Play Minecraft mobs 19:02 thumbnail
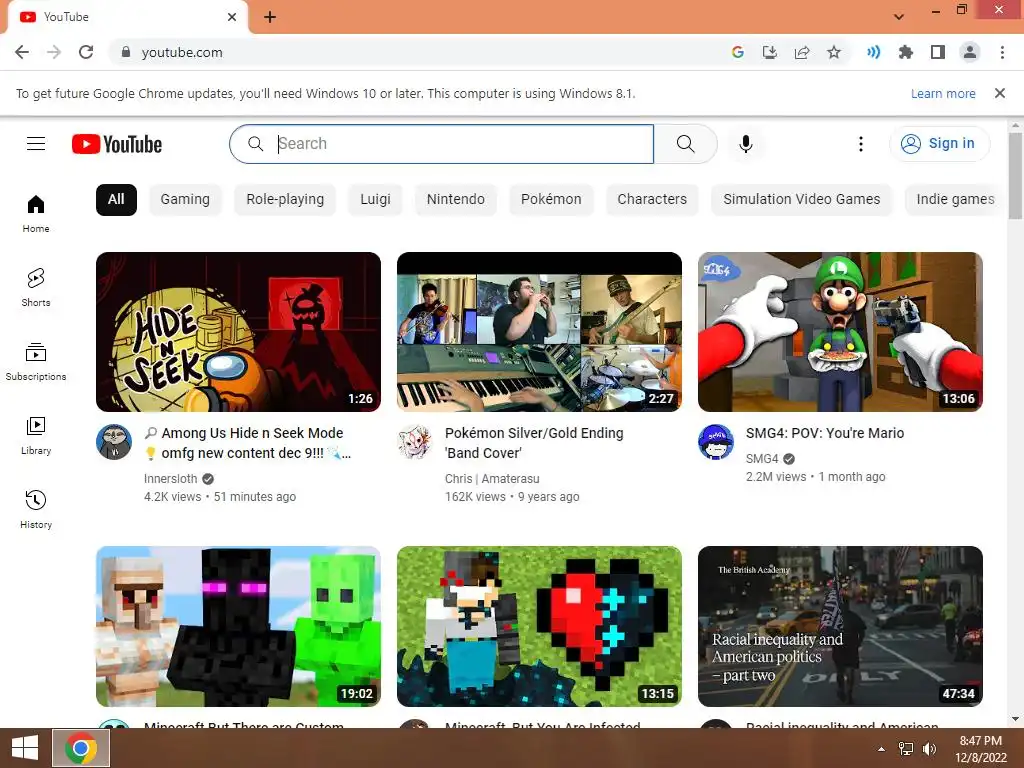 point(238,626)
